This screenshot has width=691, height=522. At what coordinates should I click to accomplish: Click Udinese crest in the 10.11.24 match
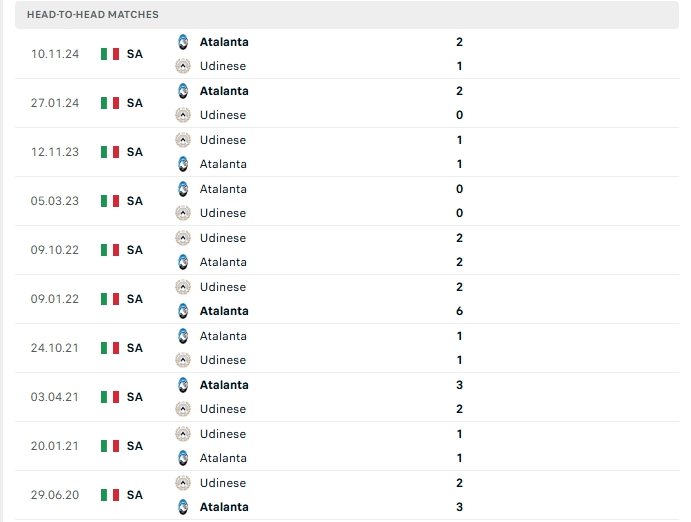[183, 66]
